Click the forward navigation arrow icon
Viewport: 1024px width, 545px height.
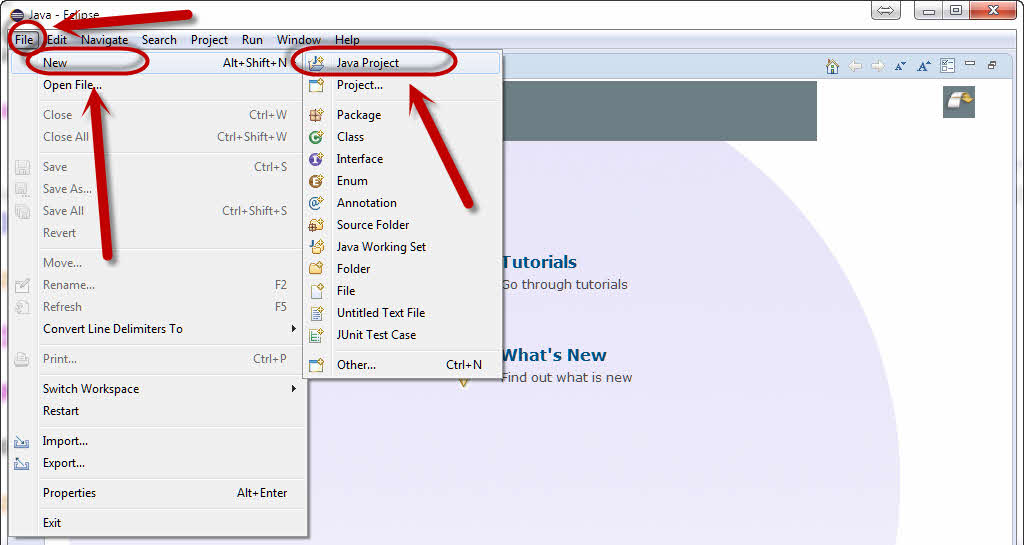pyautogui.click(x=878, y=66)
